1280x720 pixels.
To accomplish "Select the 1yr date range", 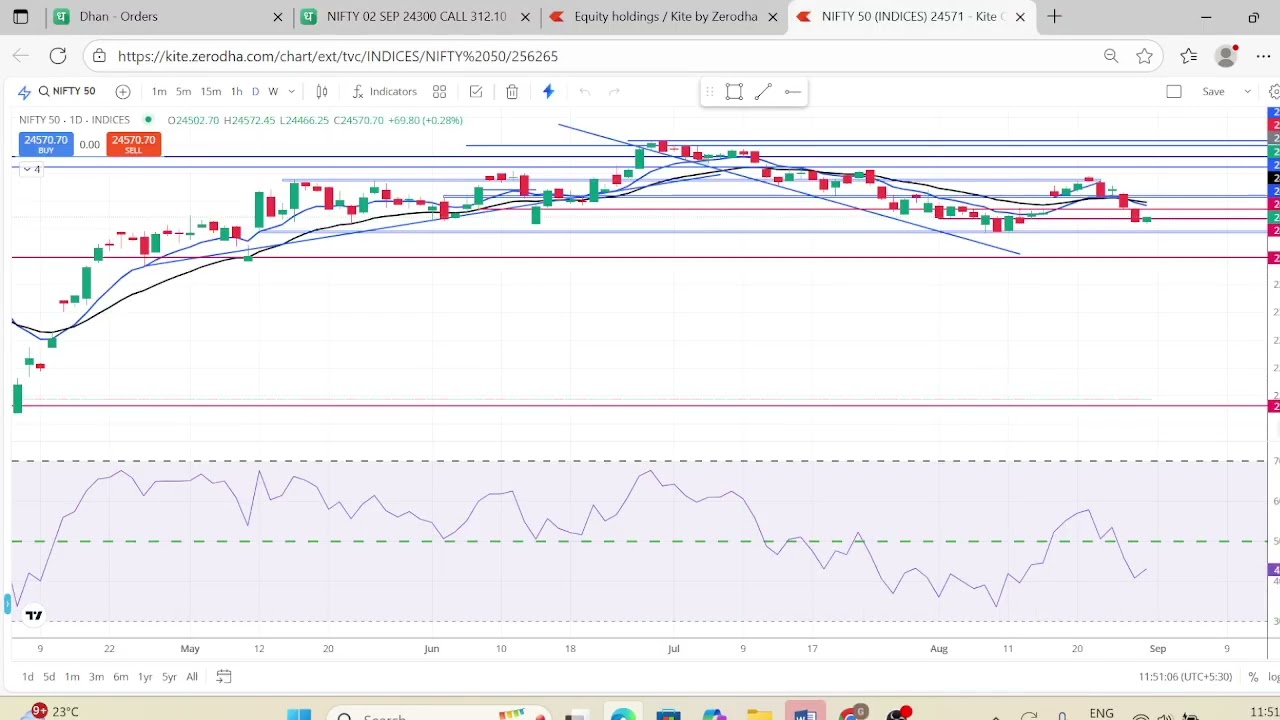I will tap(145, 677).
